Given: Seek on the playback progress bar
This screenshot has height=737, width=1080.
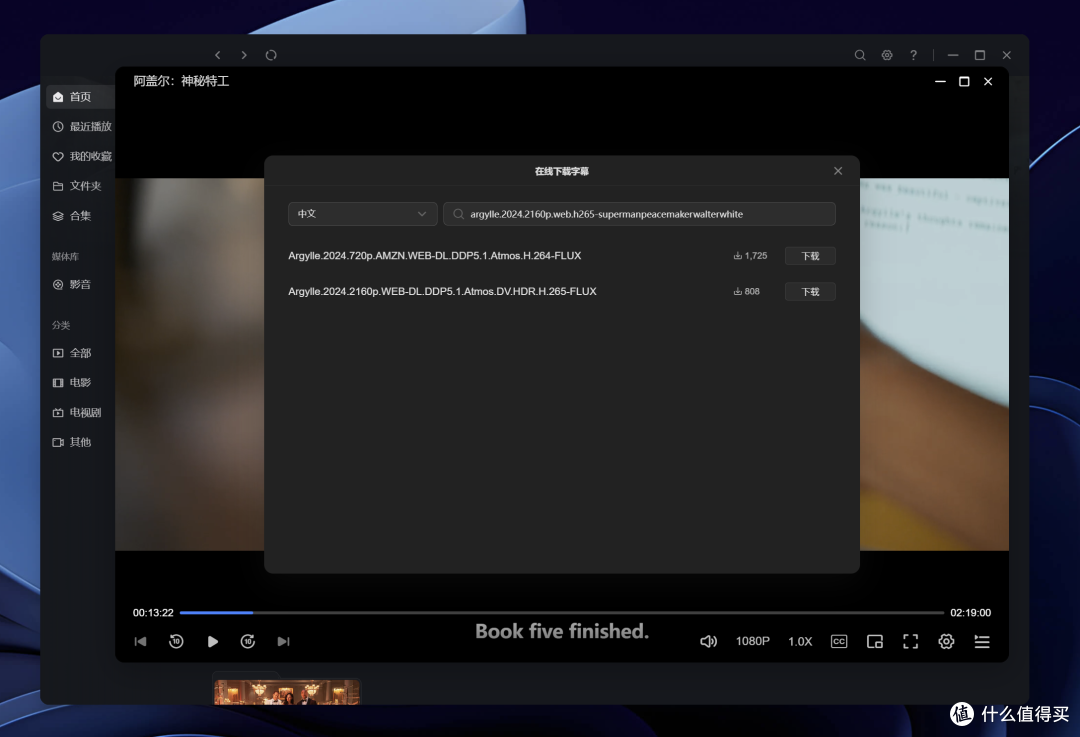Looking at the screenshot, I should coord(561,612).
